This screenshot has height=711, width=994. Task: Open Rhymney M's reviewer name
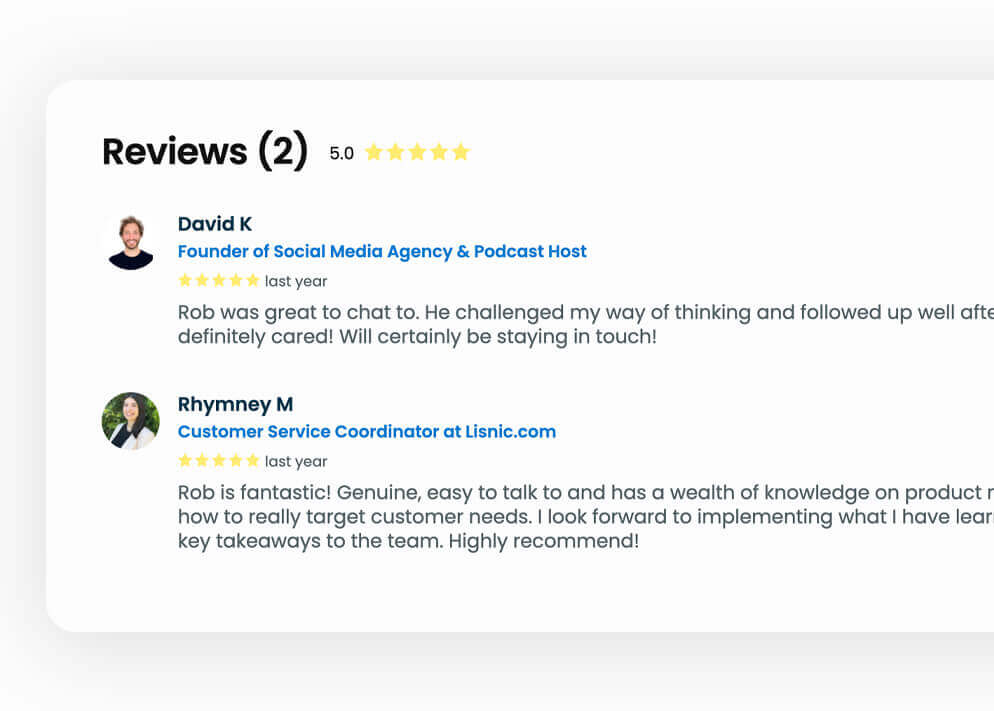click(x=235, y=404)
